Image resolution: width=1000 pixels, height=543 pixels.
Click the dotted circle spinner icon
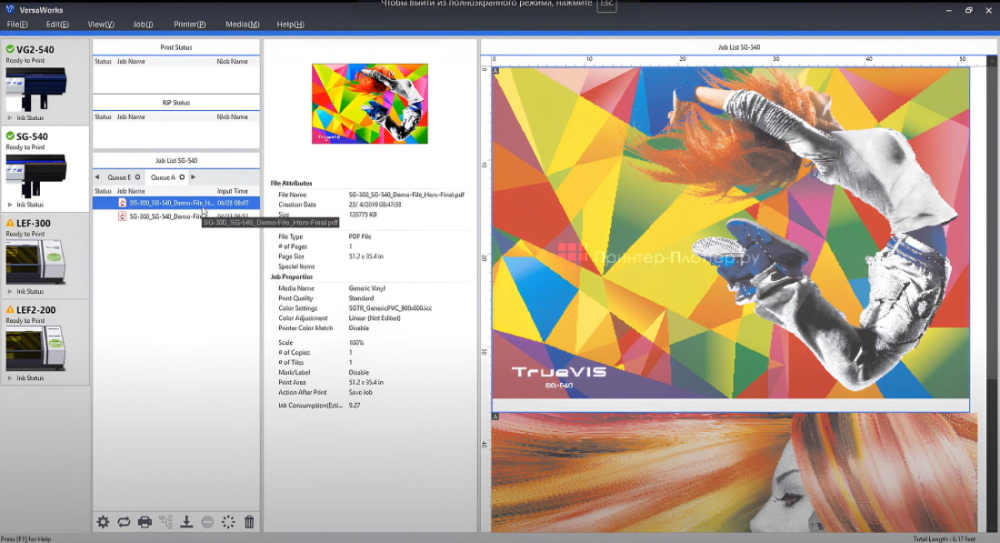coord(229,521)
